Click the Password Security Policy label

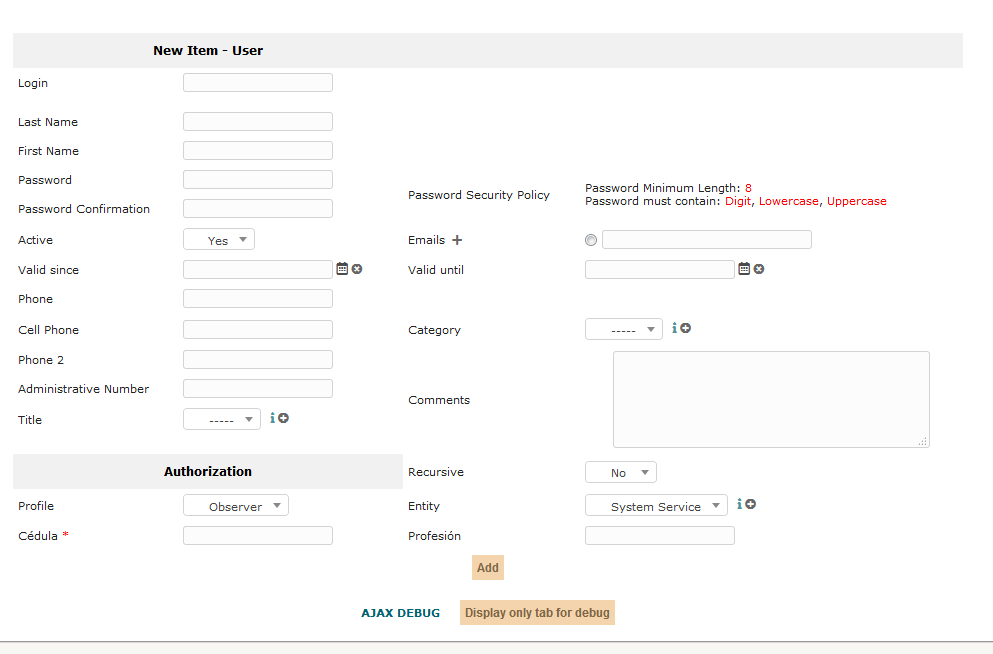click(479, 195)
